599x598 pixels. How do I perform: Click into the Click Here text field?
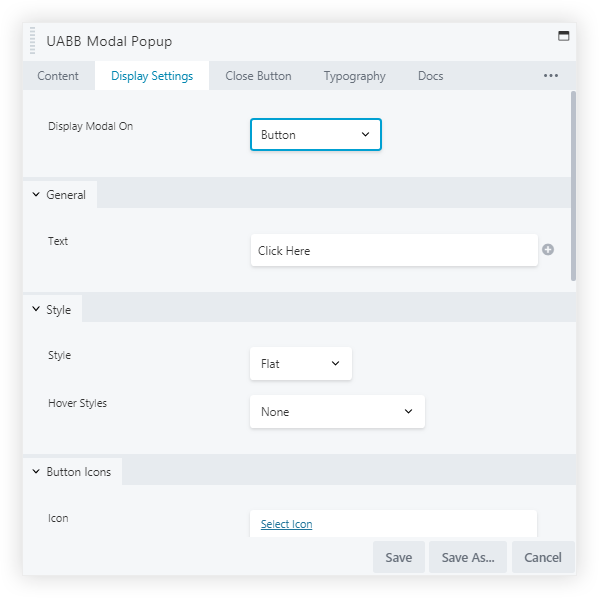394,250
